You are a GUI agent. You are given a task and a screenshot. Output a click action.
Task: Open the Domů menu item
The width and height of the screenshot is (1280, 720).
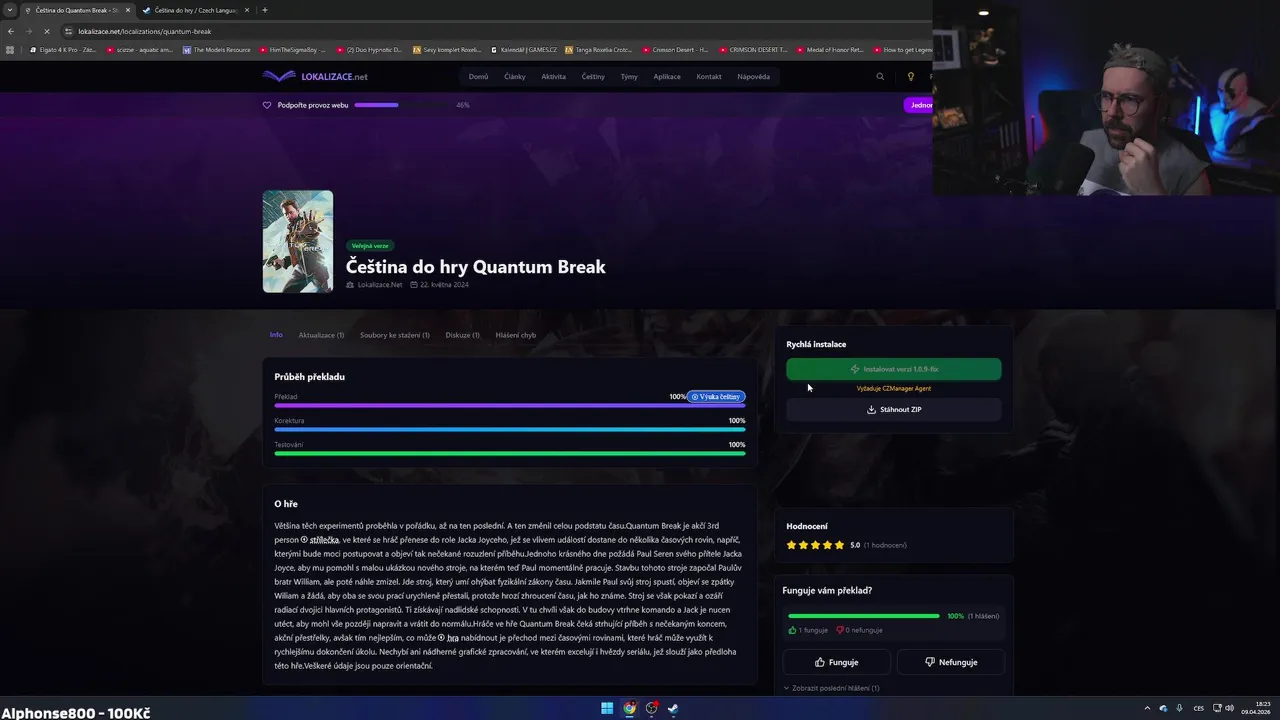(479, 76)
